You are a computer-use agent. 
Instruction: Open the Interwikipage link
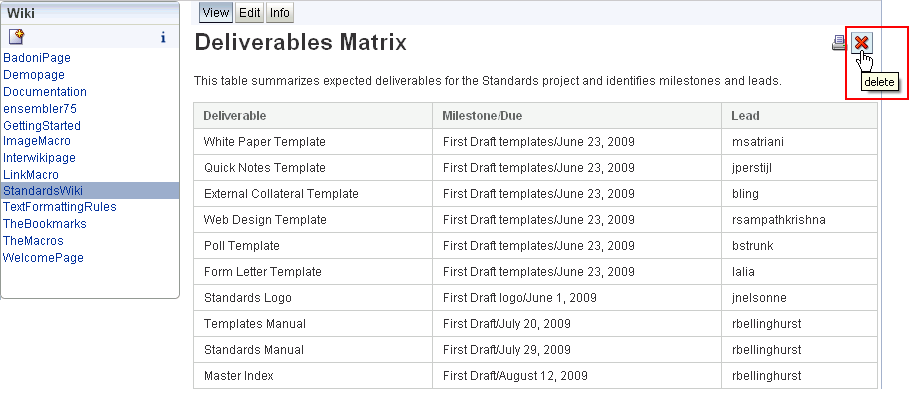[39, 157]
